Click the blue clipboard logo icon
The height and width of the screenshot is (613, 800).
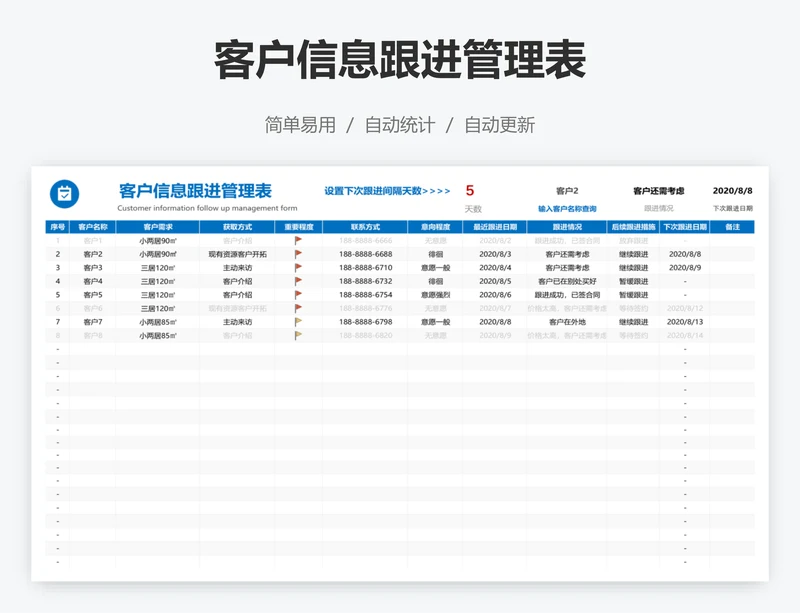pos(63,192)
